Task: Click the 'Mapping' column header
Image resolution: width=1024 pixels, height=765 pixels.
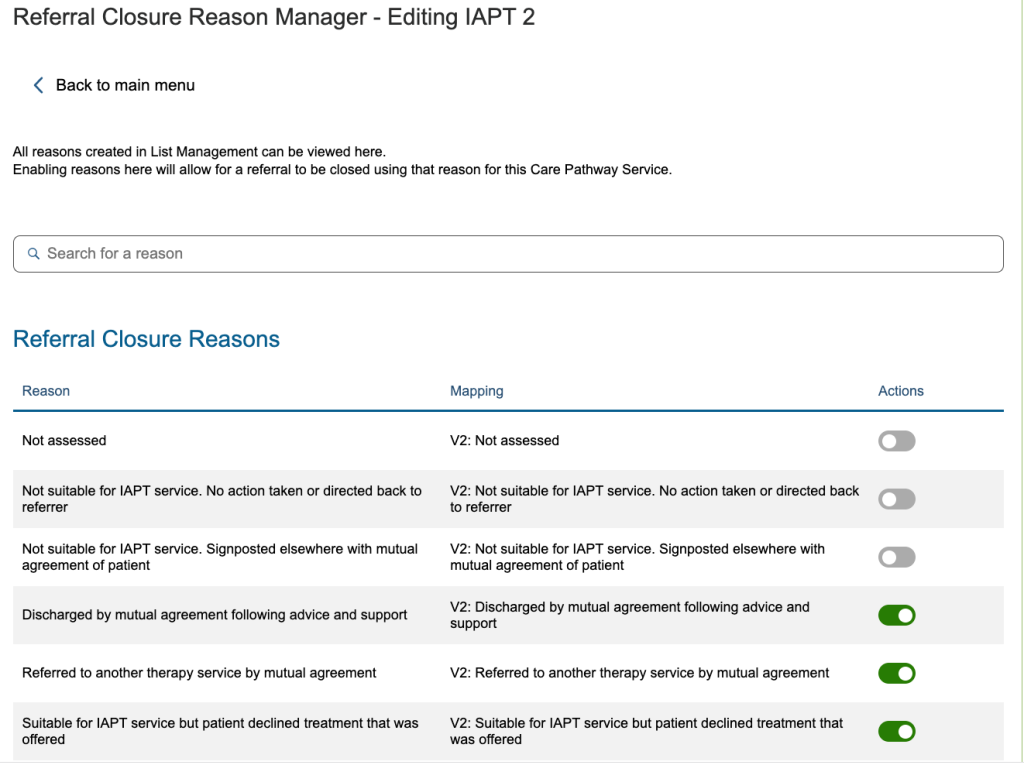Action: (476, 391)
